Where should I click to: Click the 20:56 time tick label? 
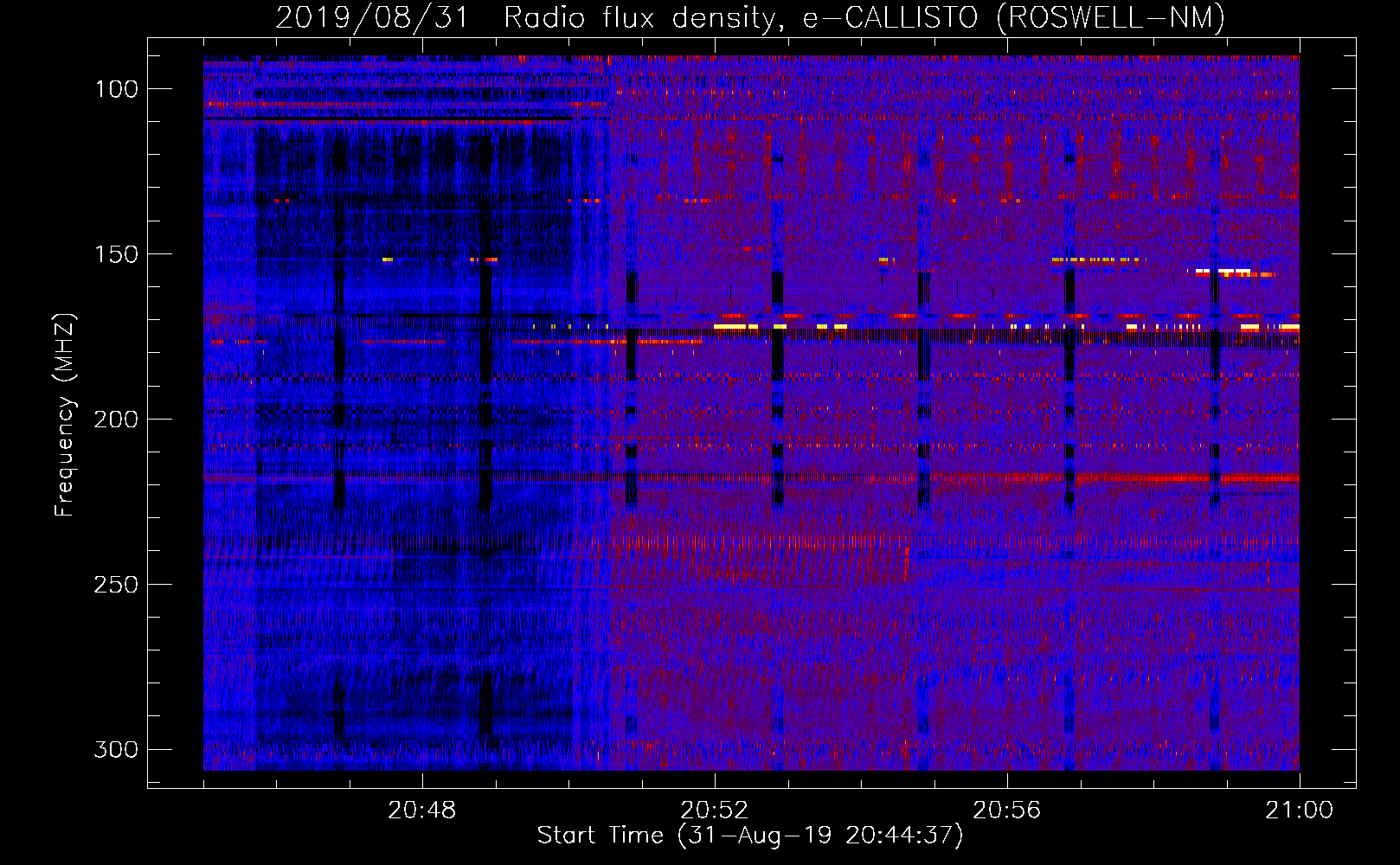coord(1006,811)
